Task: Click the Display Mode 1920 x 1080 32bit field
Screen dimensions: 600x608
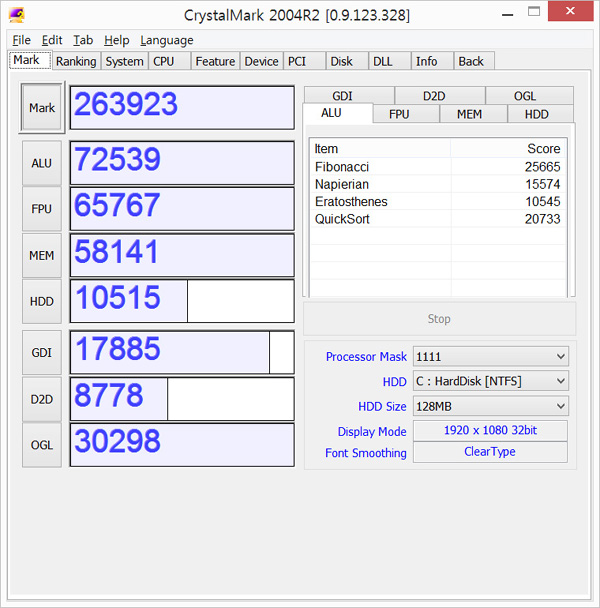Action: 490,430
